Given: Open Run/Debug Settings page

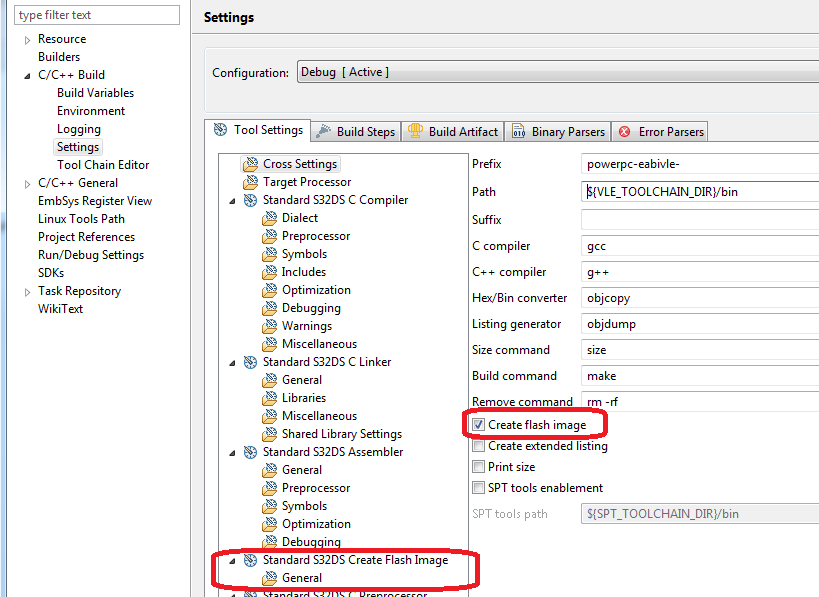Looking at the screenshot, I should click(x=91, y=255).
